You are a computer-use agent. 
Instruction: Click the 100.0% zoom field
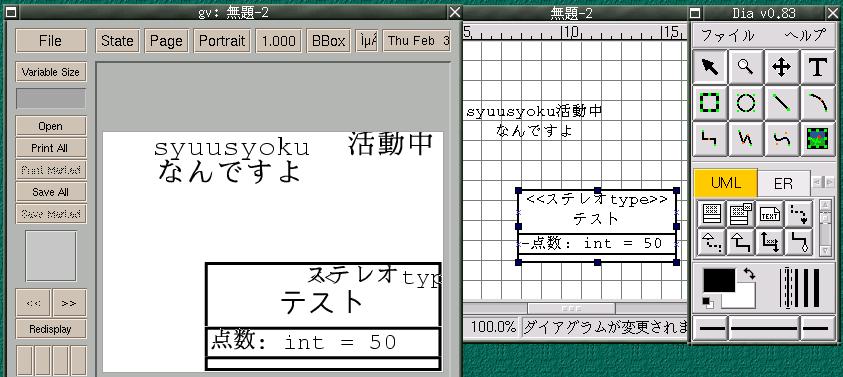point(493,326)
